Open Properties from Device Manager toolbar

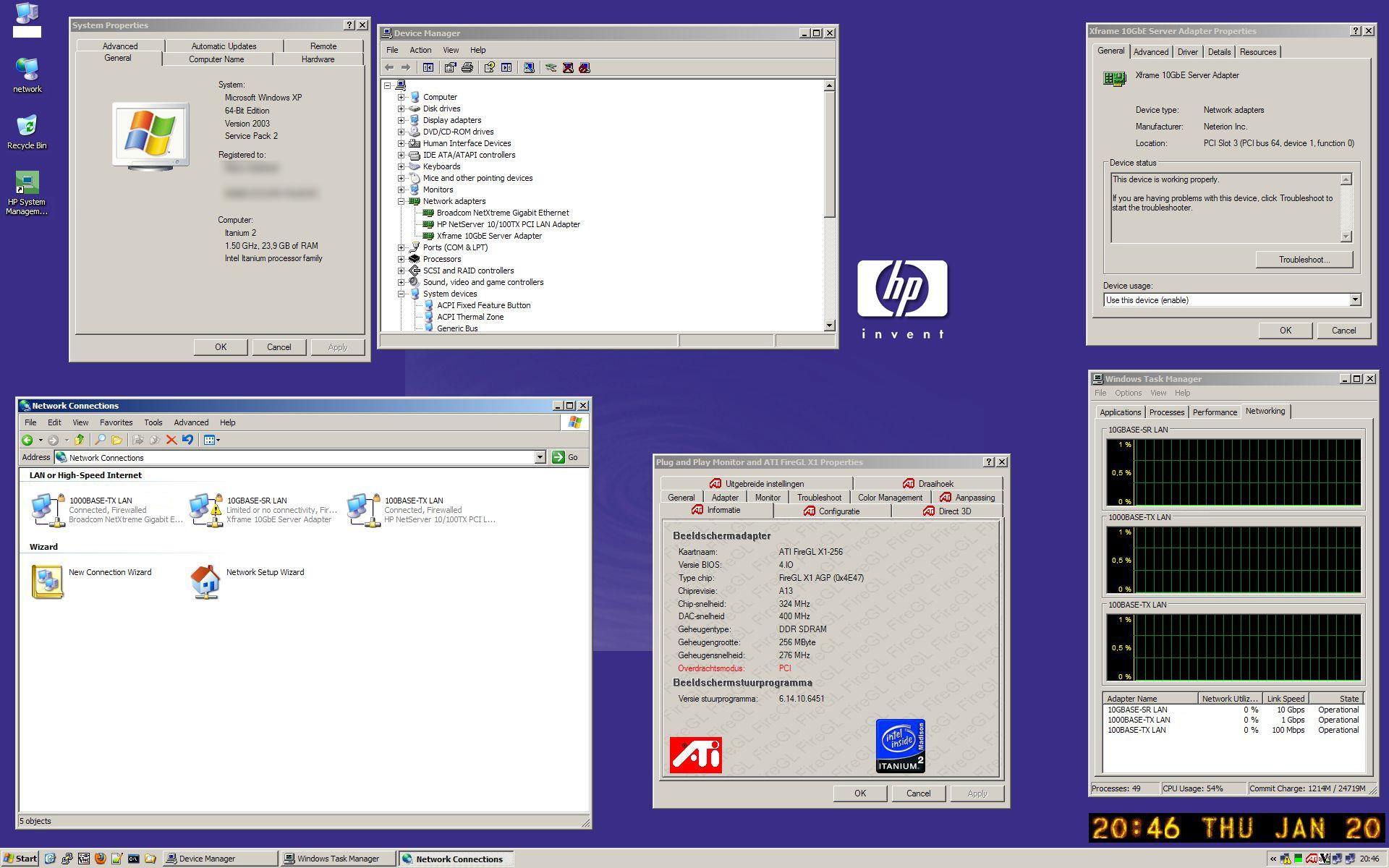pyautogui.click(x=451, y=67)
